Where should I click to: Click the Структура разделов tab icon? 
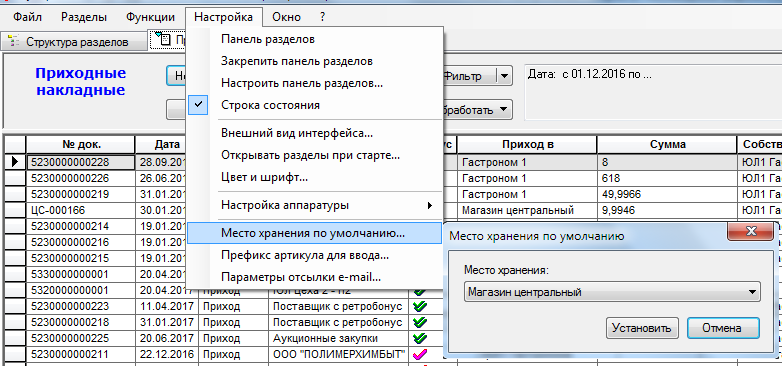tap(14, 42)
